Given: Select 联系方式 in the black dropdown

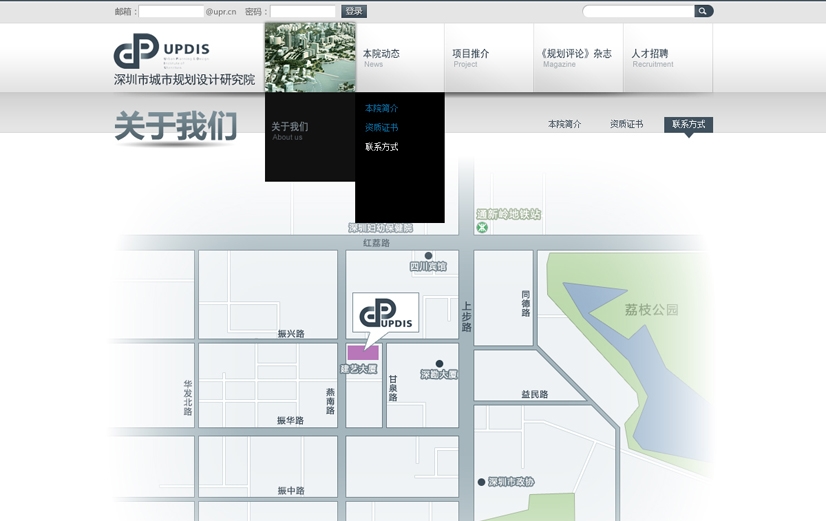Looking at the screenshot, I should pos(381,147).
